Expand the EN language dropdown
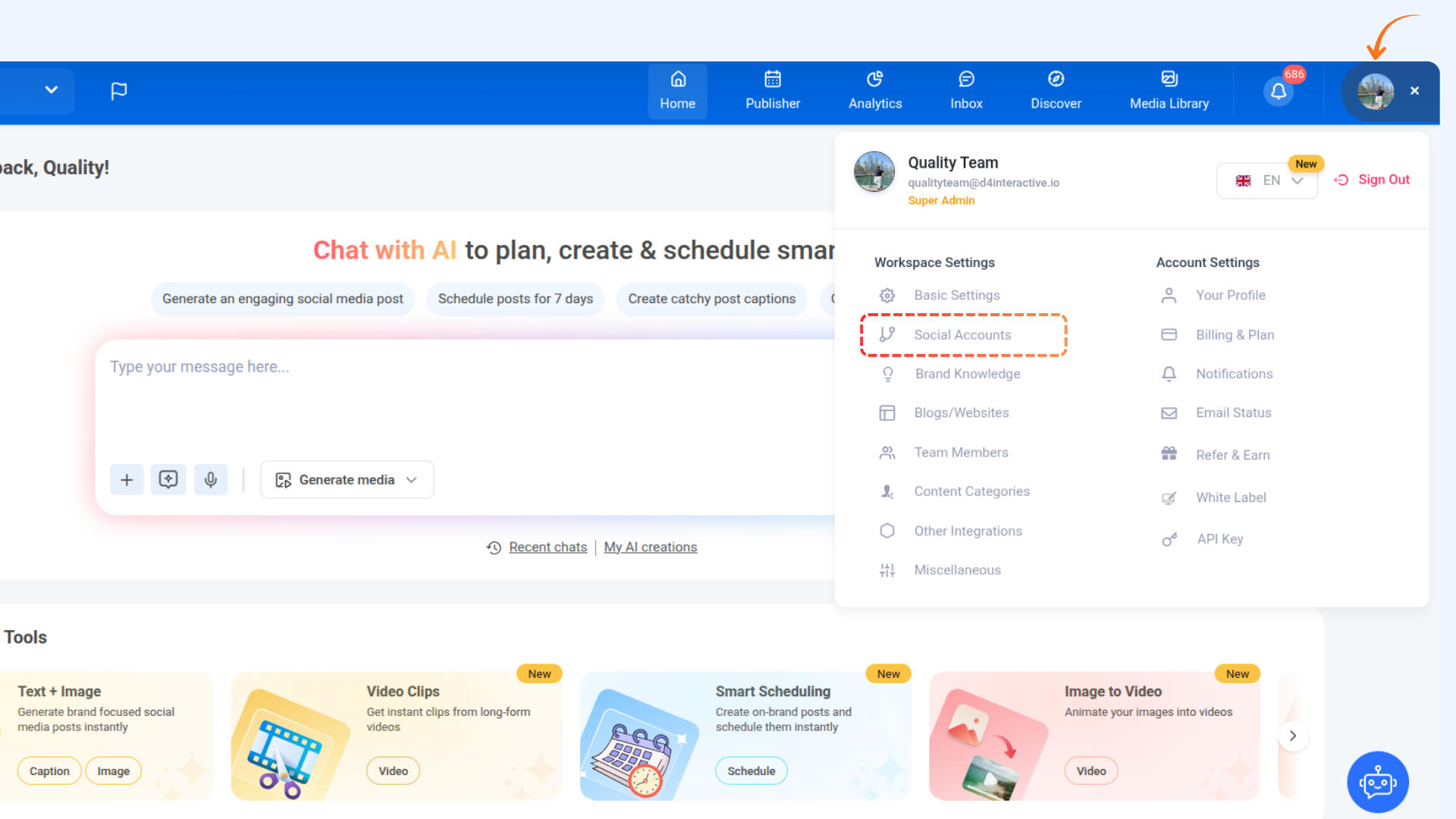The width and height of the screenshot is (1456, 819). 1266,180
